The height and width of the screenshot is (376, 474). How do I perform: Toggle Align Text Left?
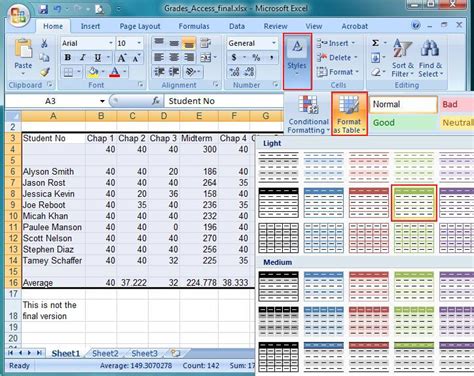(x=159, y=58)
